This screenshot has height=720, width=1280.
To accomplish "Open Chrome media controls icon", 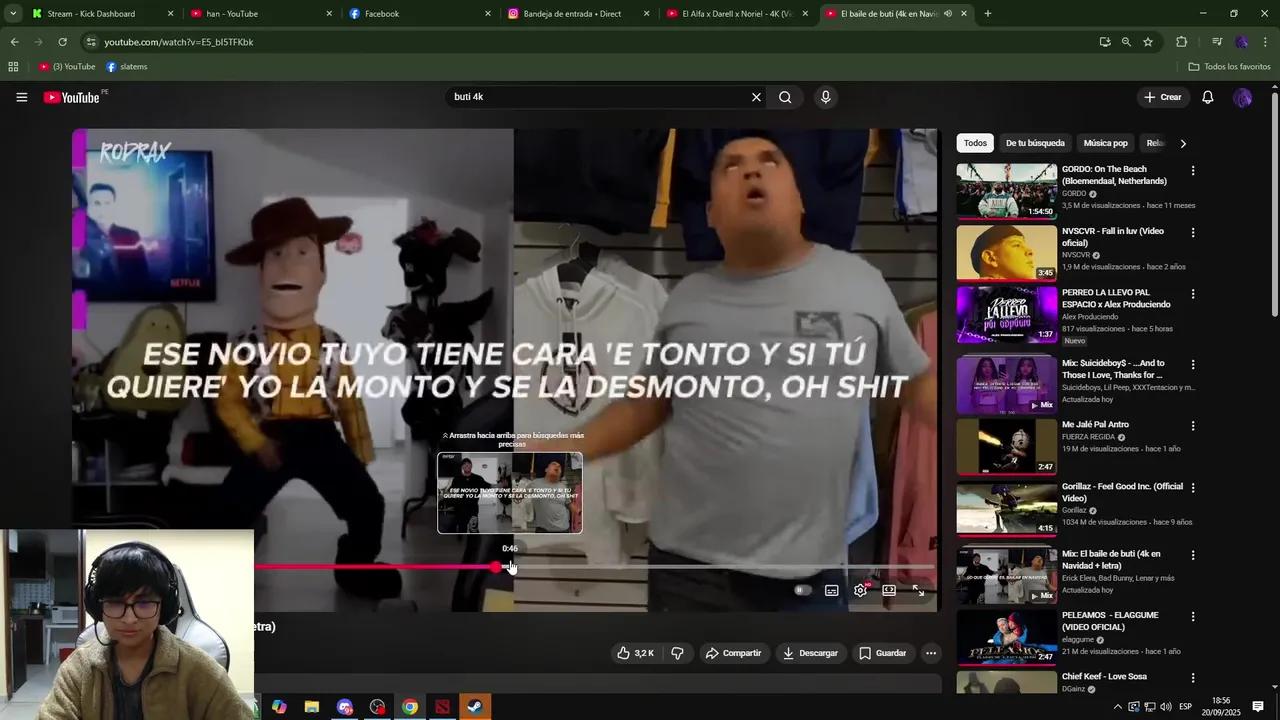I will (1216, 42).
